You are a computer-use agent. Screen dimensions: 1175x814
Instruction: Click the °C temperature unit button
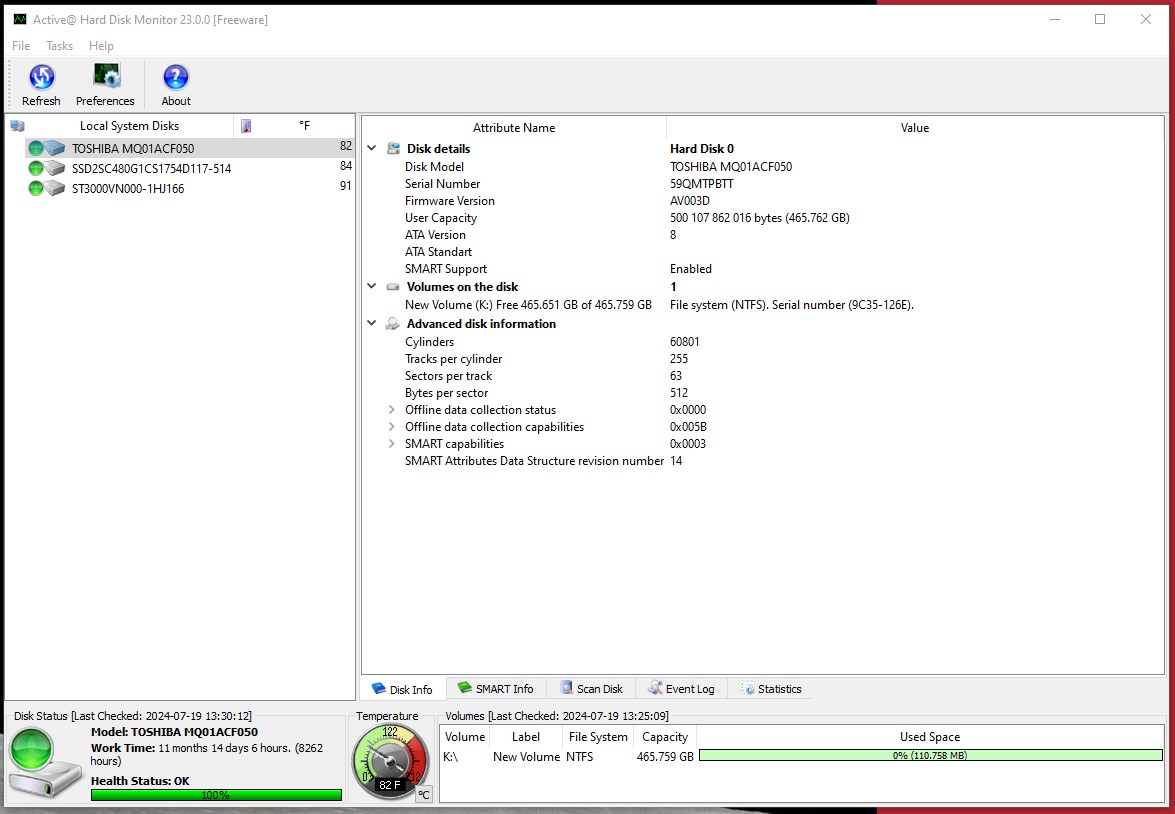(423, 794)
